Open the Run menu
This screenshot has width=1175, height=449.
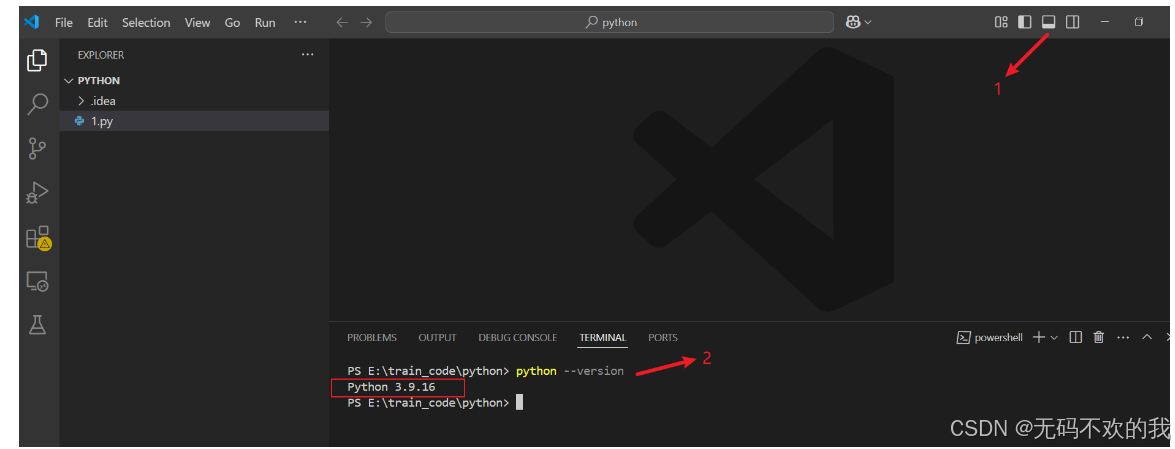[265, 22]
